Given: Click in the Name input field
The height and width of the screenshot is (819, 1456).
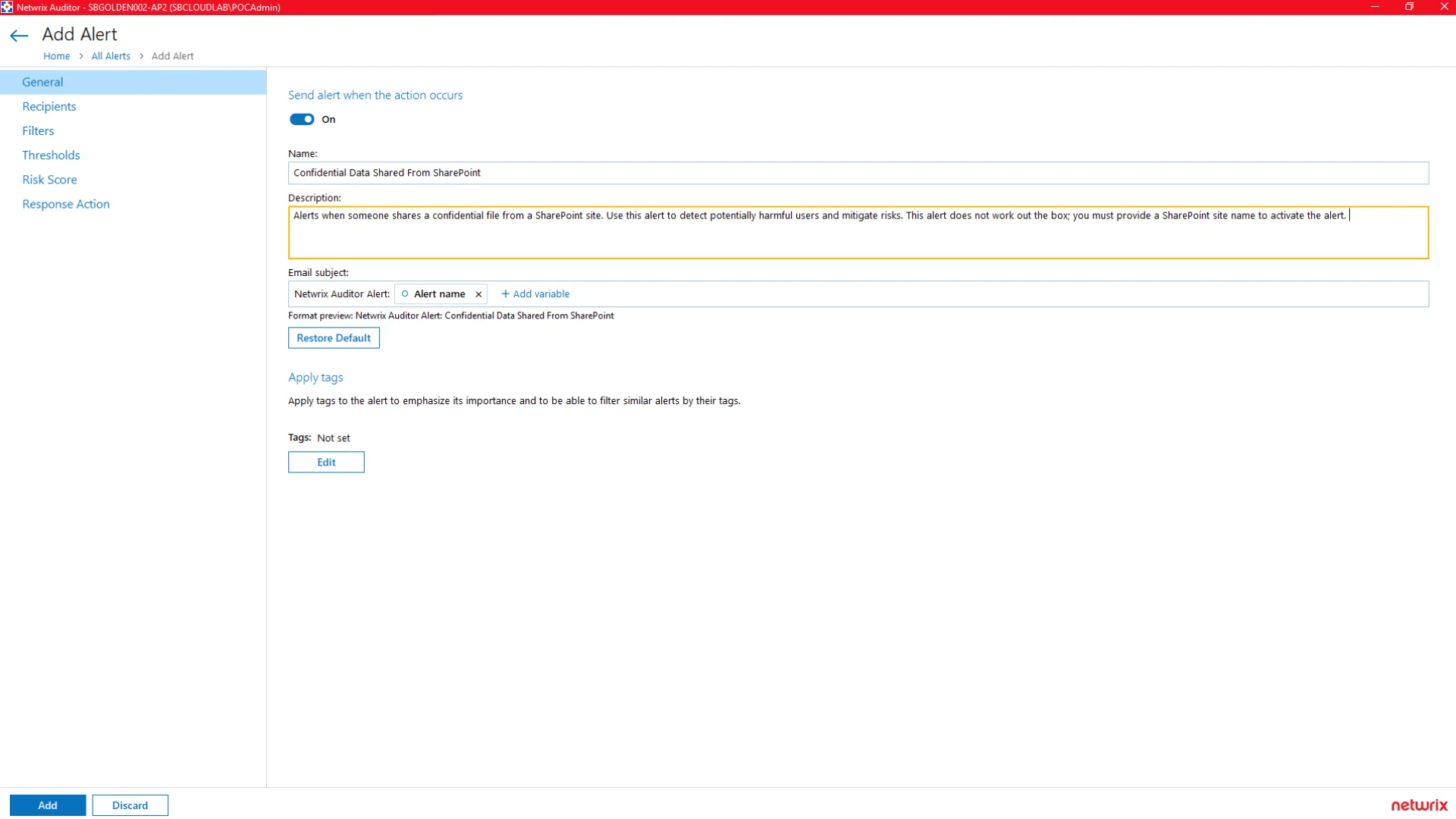Looking at the screenshot, I should pyautogui.click(x=858, y=173).
